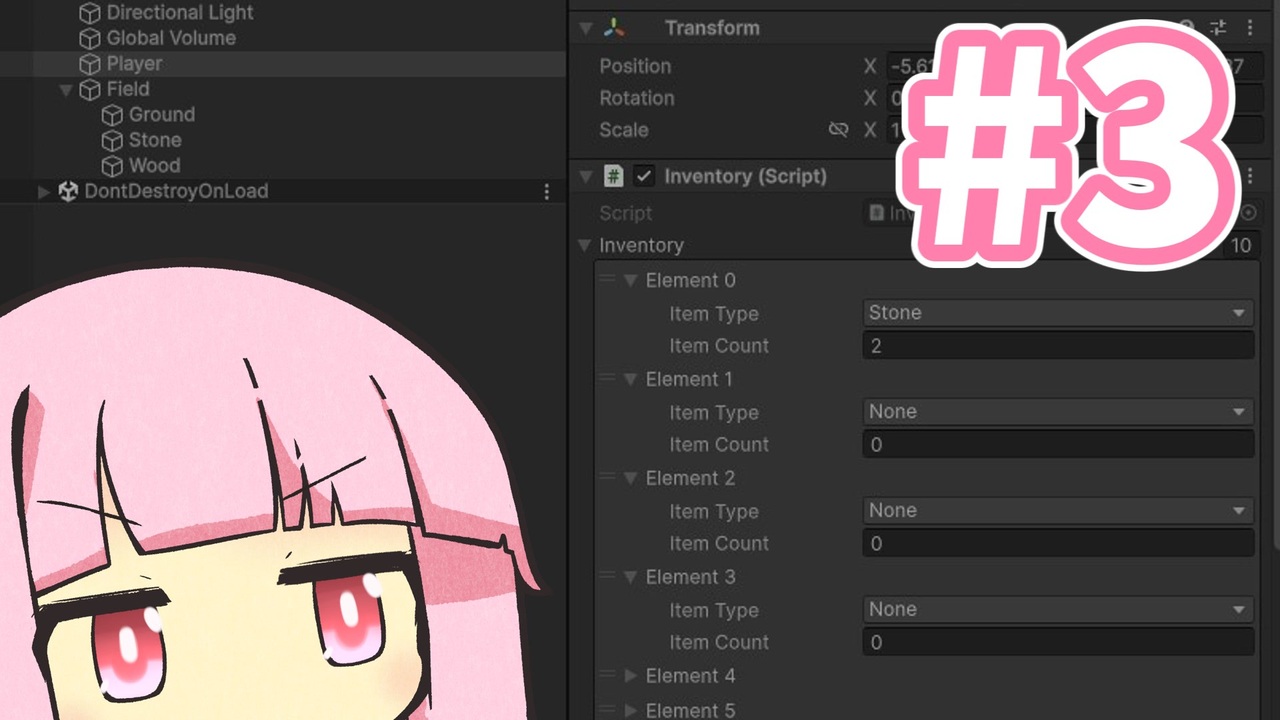The image size is (1280, 720).
Task: Open Element 1 Item Type dropdown
Action: [x=1058, y=412]
